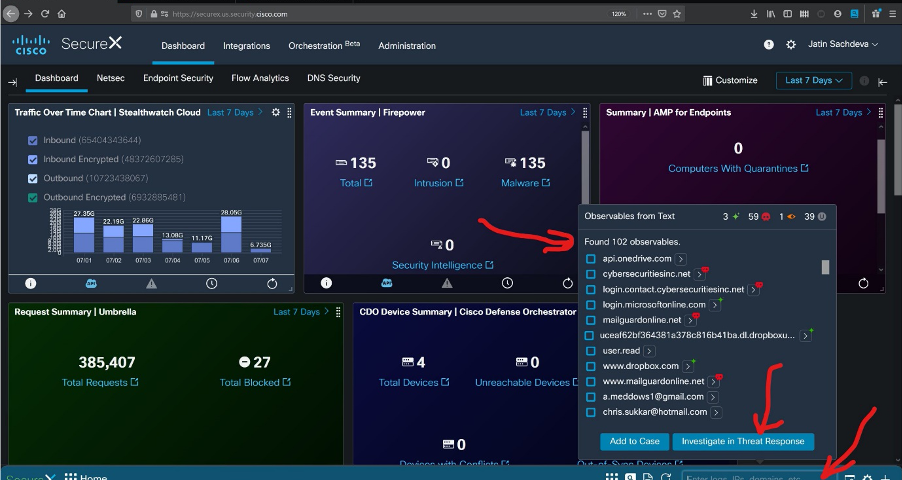Image resolution: width=902 pixels, height=480 pixels.
Task: Open Stealthwatch tile drag handle menu
Action: [289, 113]
